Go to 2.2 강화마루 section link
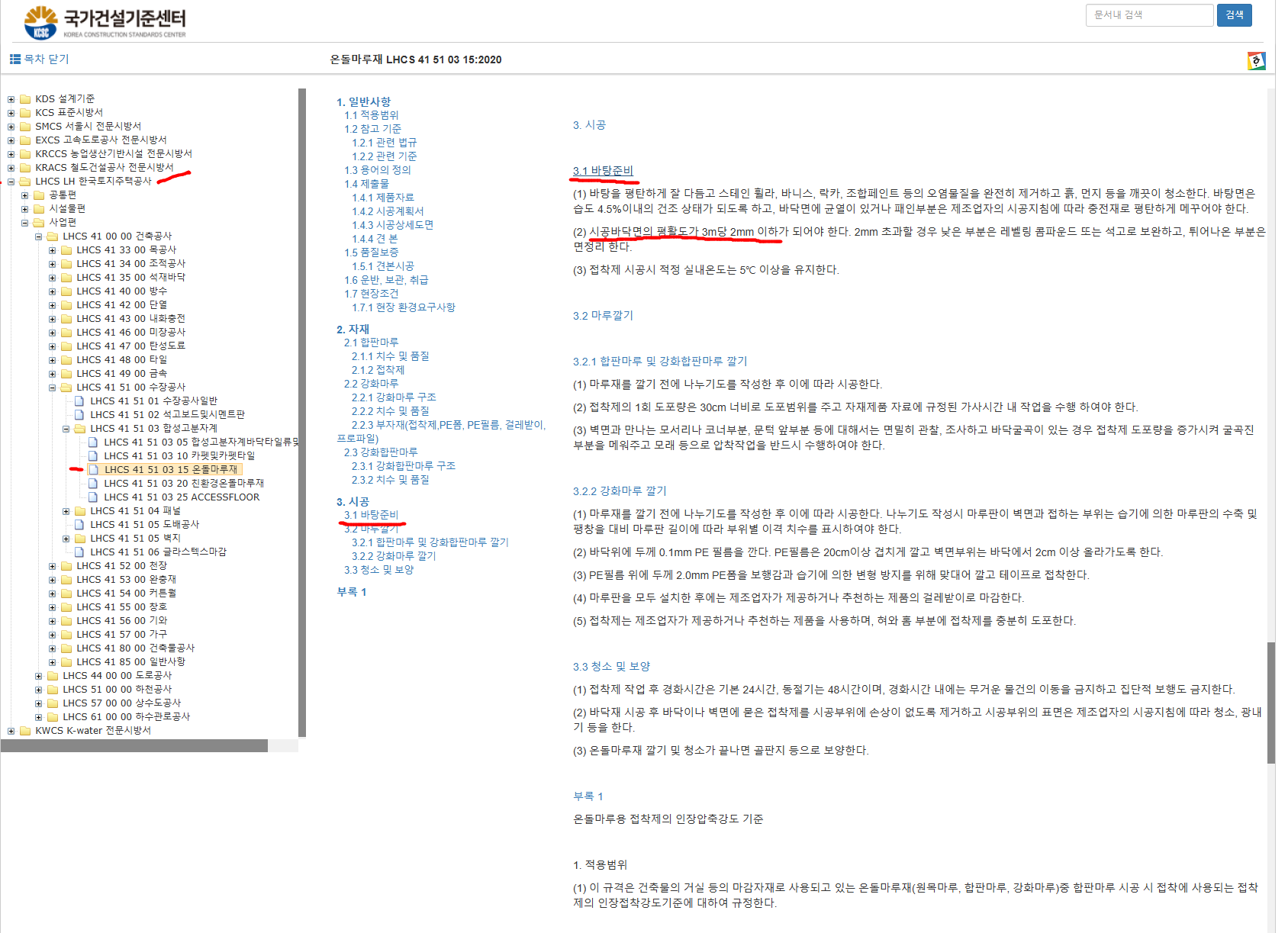 [x=371, y=384]
